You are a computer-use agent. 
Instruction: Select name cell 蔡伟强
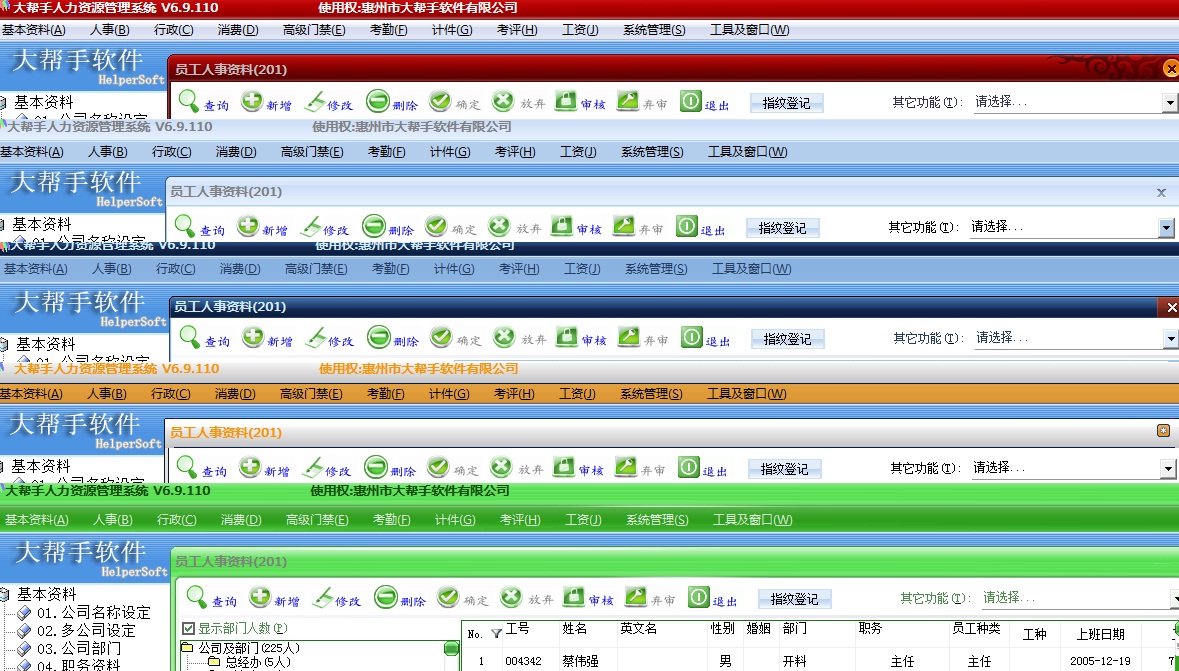tap(580, 661)
